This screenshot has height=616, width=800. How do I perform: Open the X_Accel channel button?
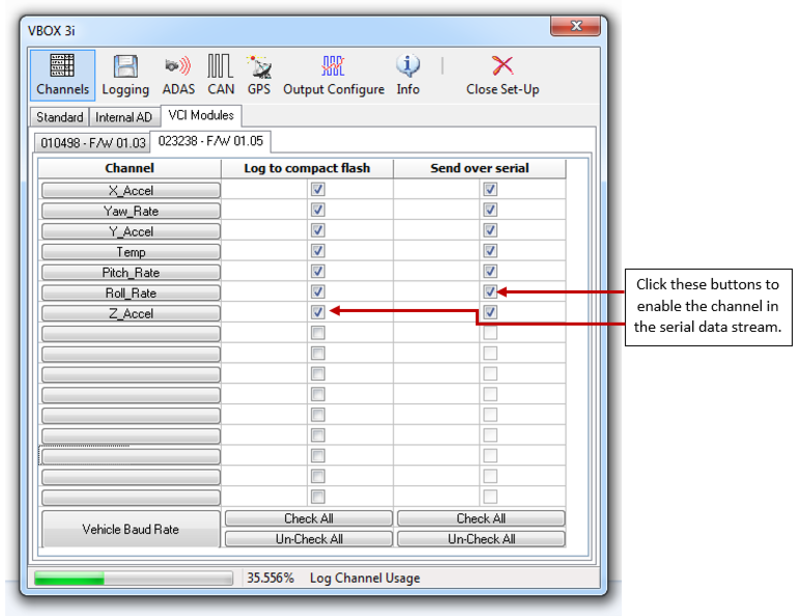(131, 190)
